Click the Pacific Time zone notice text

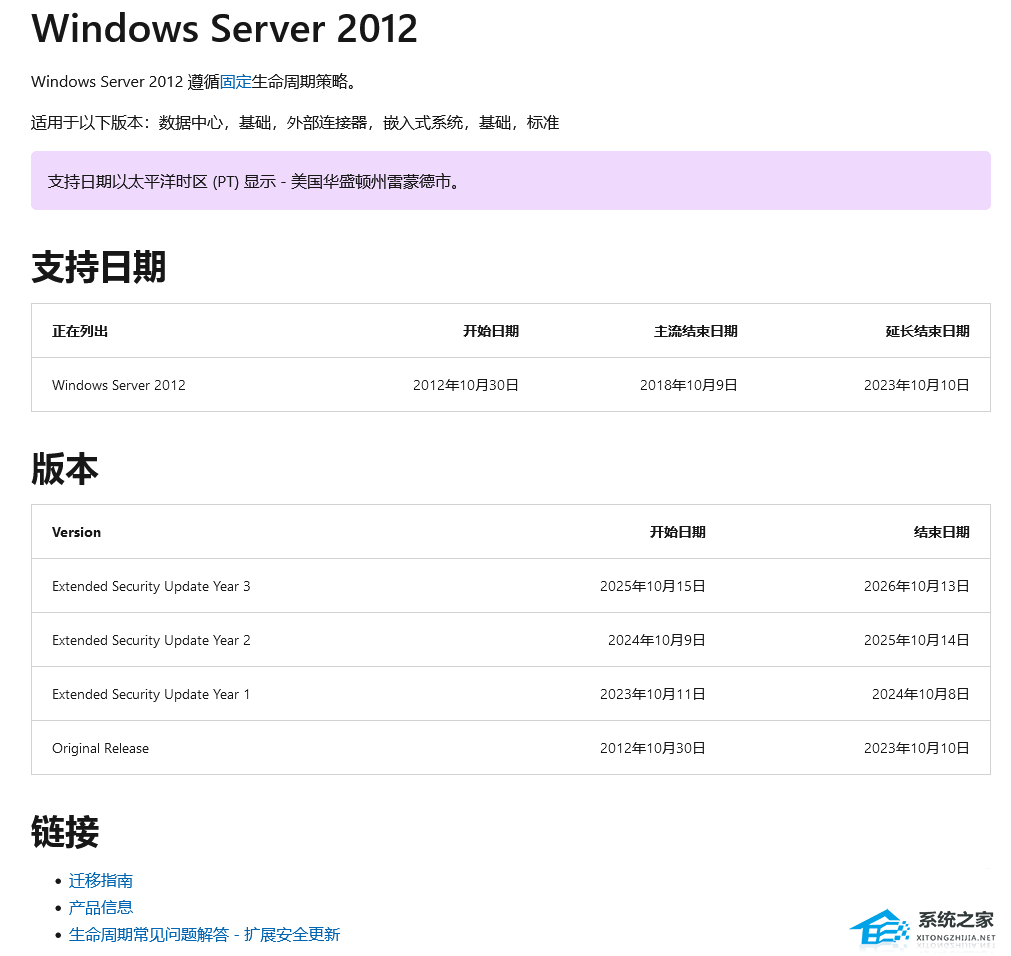(x=255, y=182)
